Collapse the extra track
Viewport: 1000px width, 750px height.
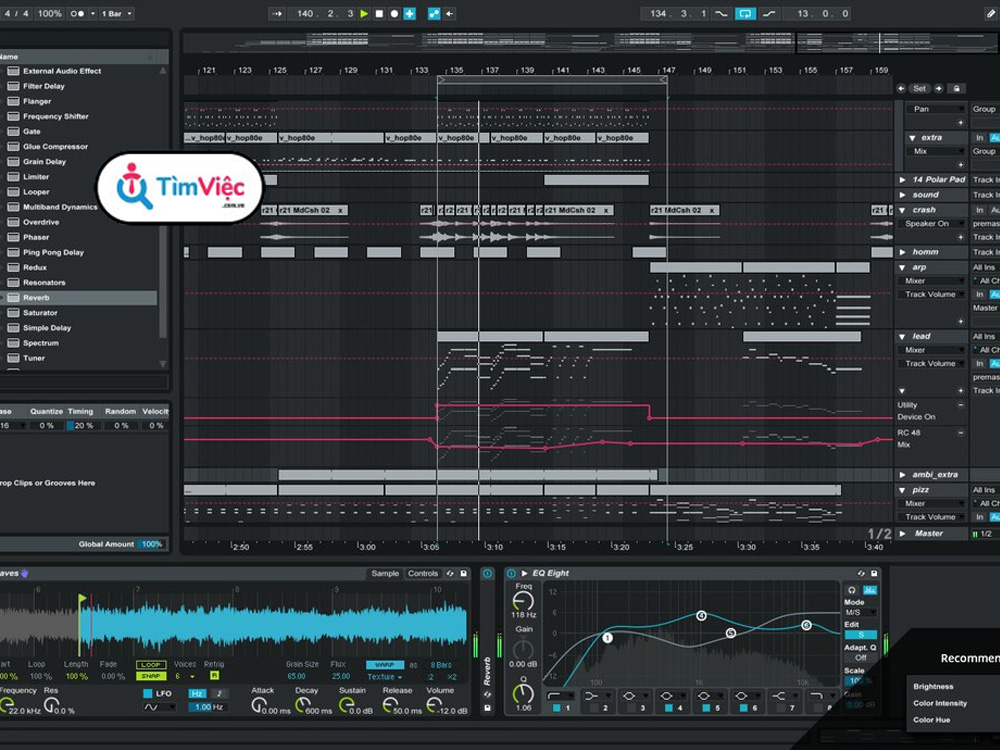tap(912, 138)
